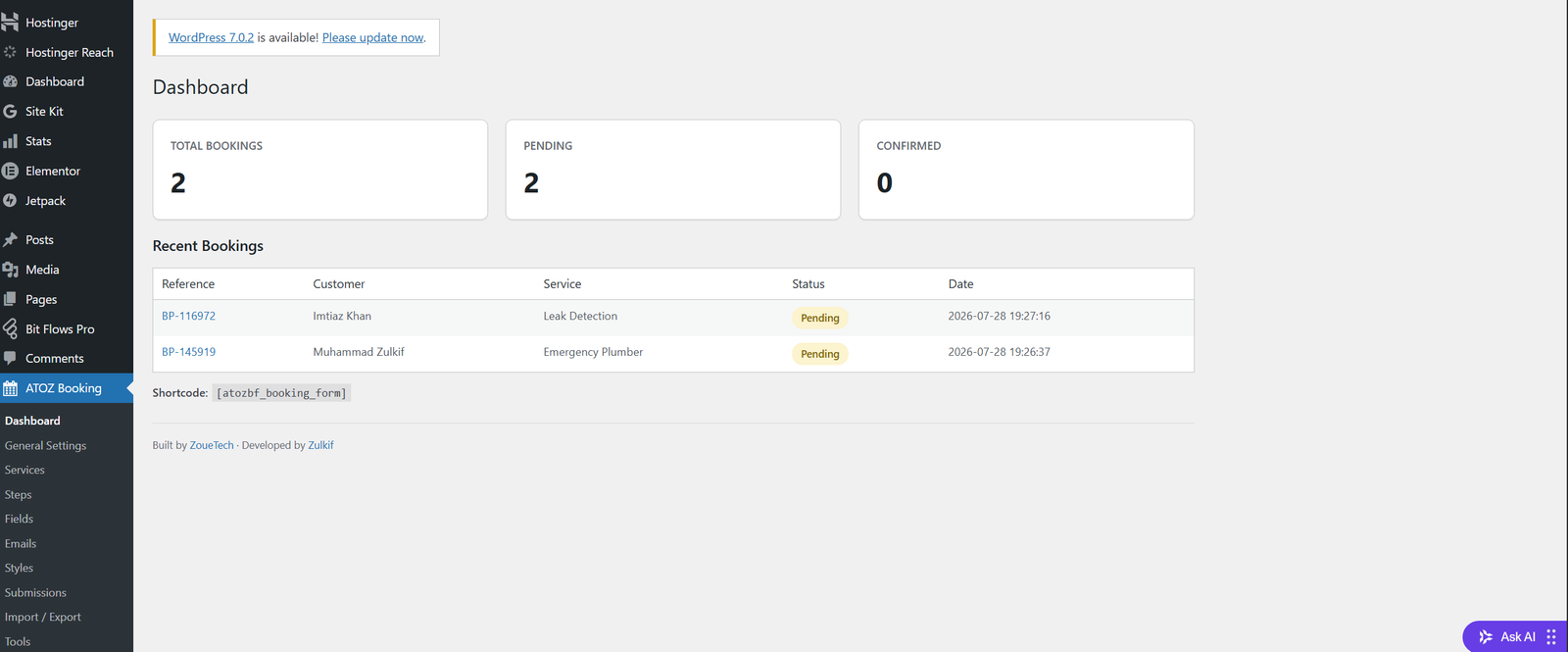
Task: Click the date 2026-07-28 19:27:16
Action: point(999,316)
